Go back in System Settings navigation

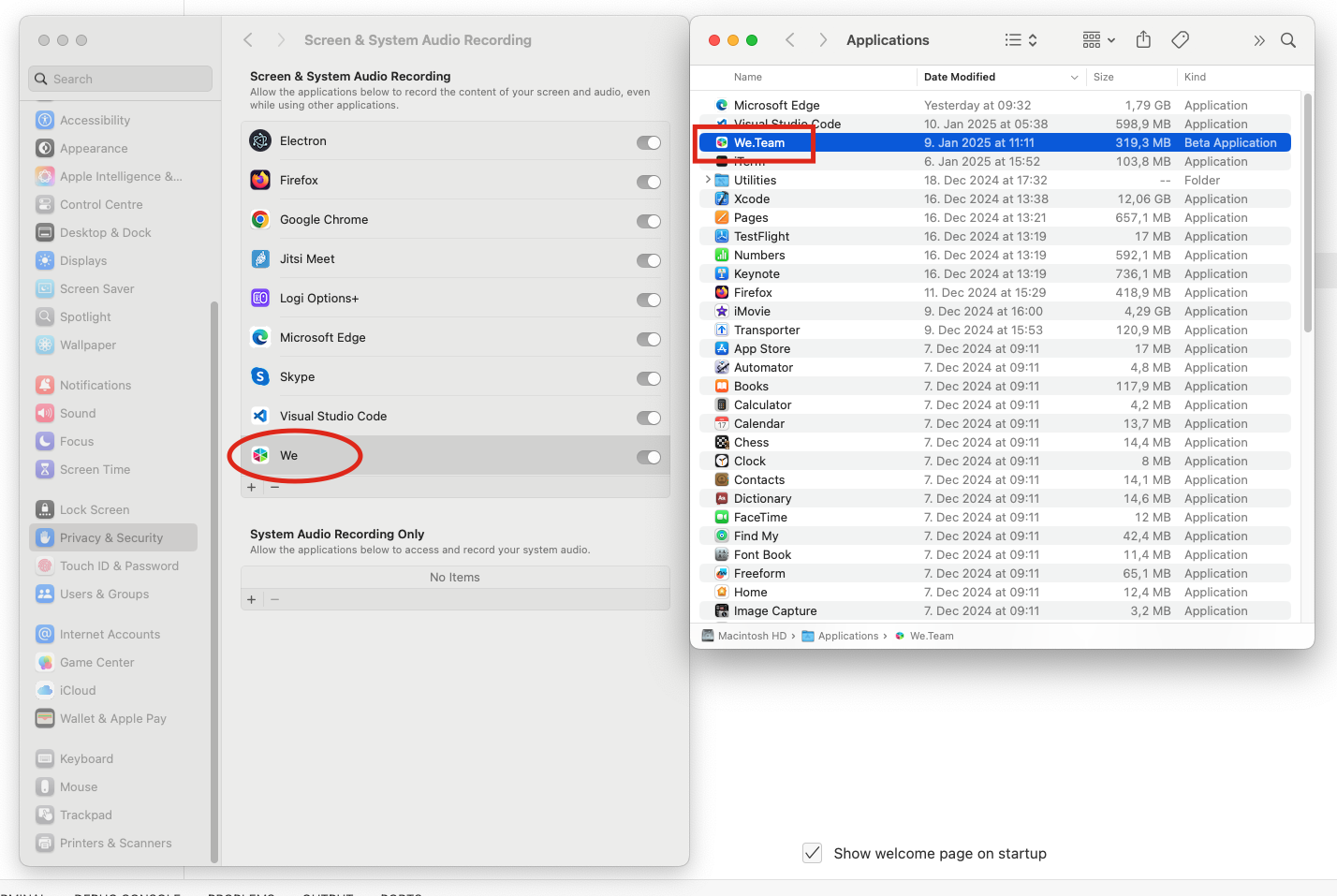click(248, 40)
